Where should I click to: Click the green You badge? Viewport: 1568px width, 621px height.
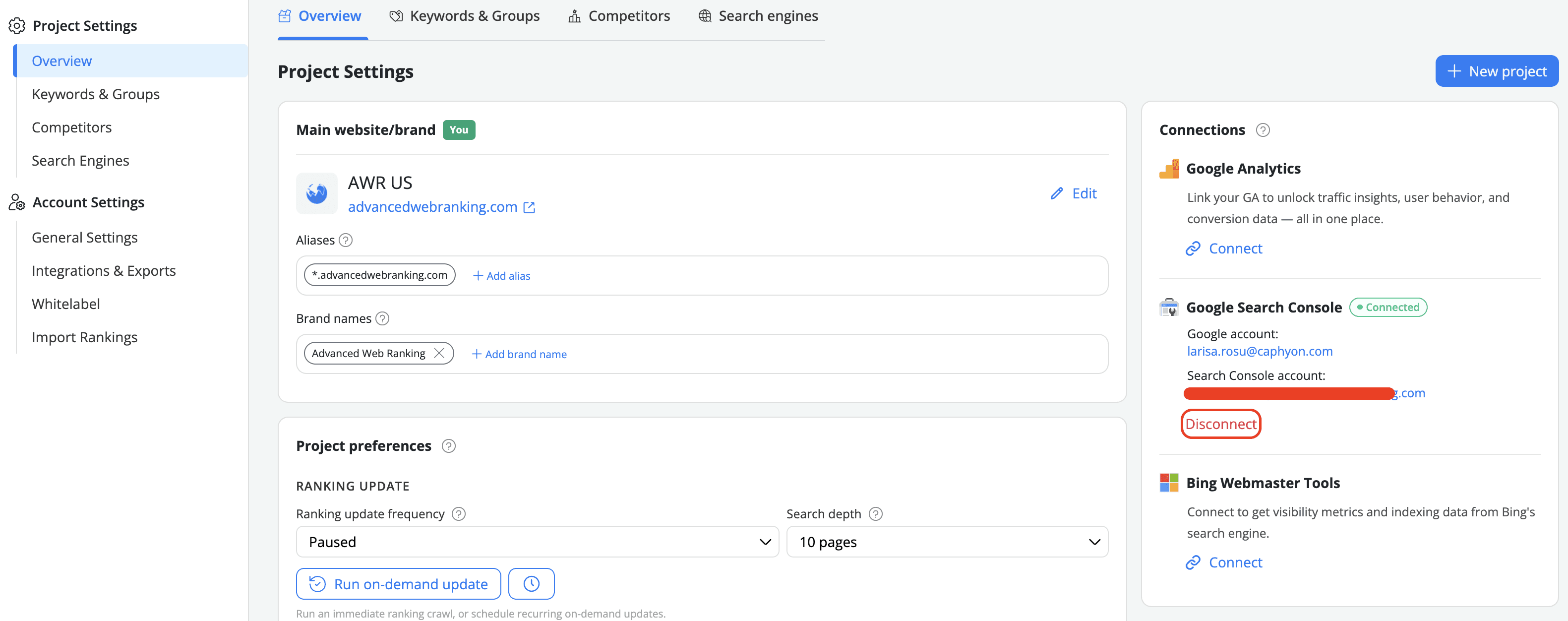coord(458,129)
